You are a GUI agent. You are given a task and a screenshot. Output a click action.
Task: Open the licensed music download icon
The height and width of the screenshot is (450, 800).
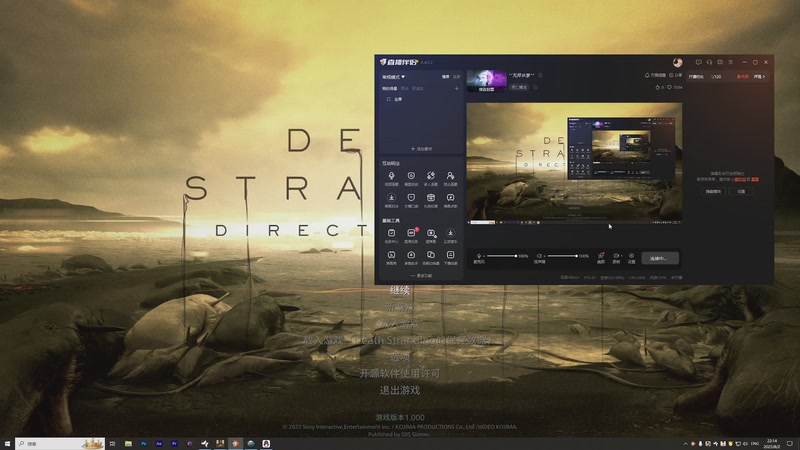click(451, 235)
